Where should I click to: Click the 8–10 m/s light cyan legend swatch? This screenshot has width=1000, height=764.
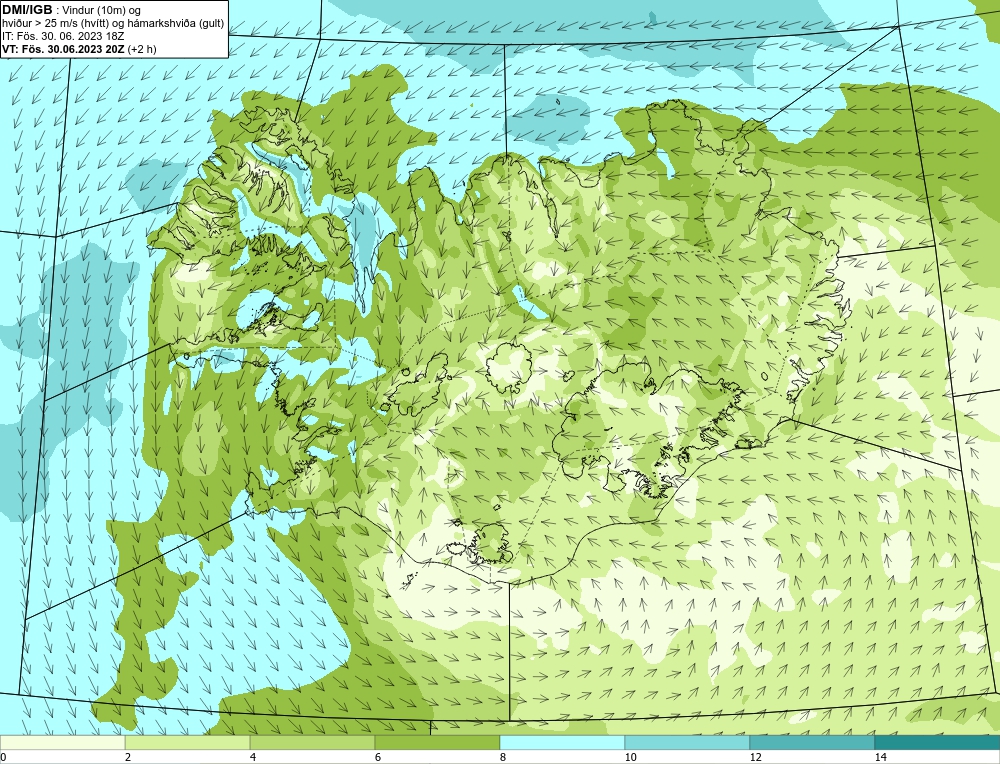coord(562,743)
